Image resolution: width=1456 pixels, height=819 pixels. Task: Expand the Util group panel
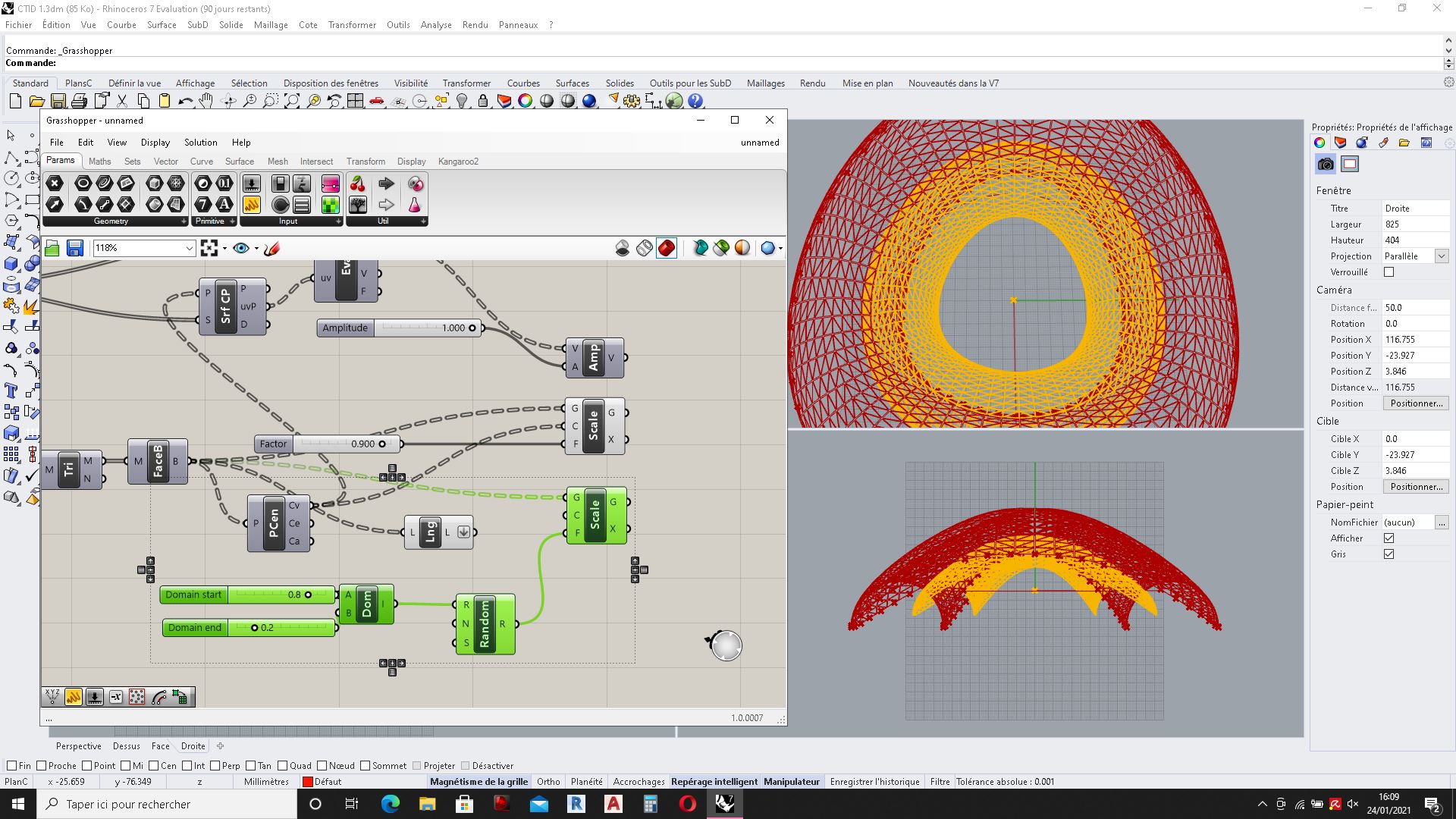pyautogui.click(x=423, y=221)
